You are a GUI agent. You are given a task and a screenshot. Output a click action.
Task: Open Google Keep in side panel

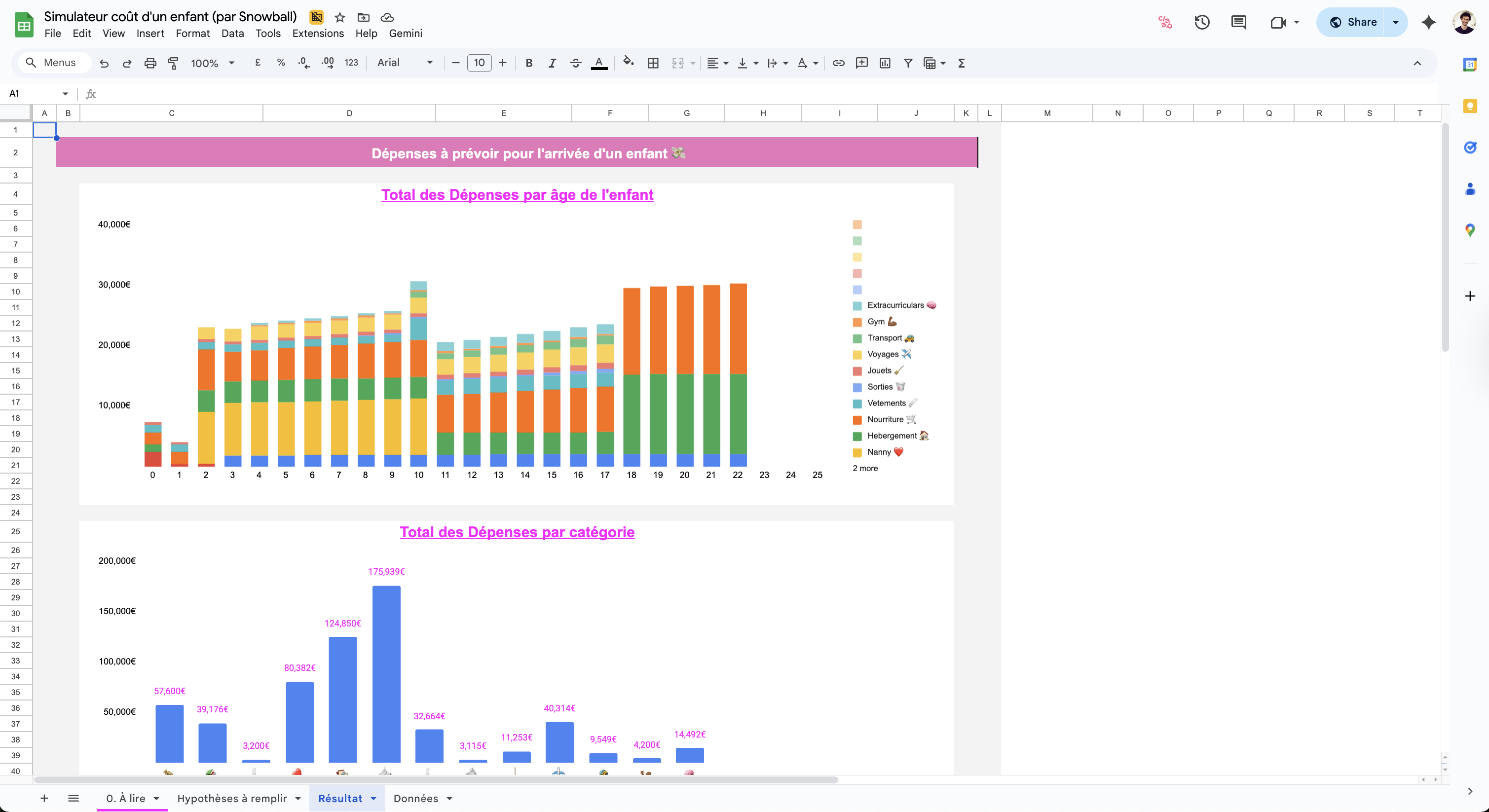[1470, 106]
